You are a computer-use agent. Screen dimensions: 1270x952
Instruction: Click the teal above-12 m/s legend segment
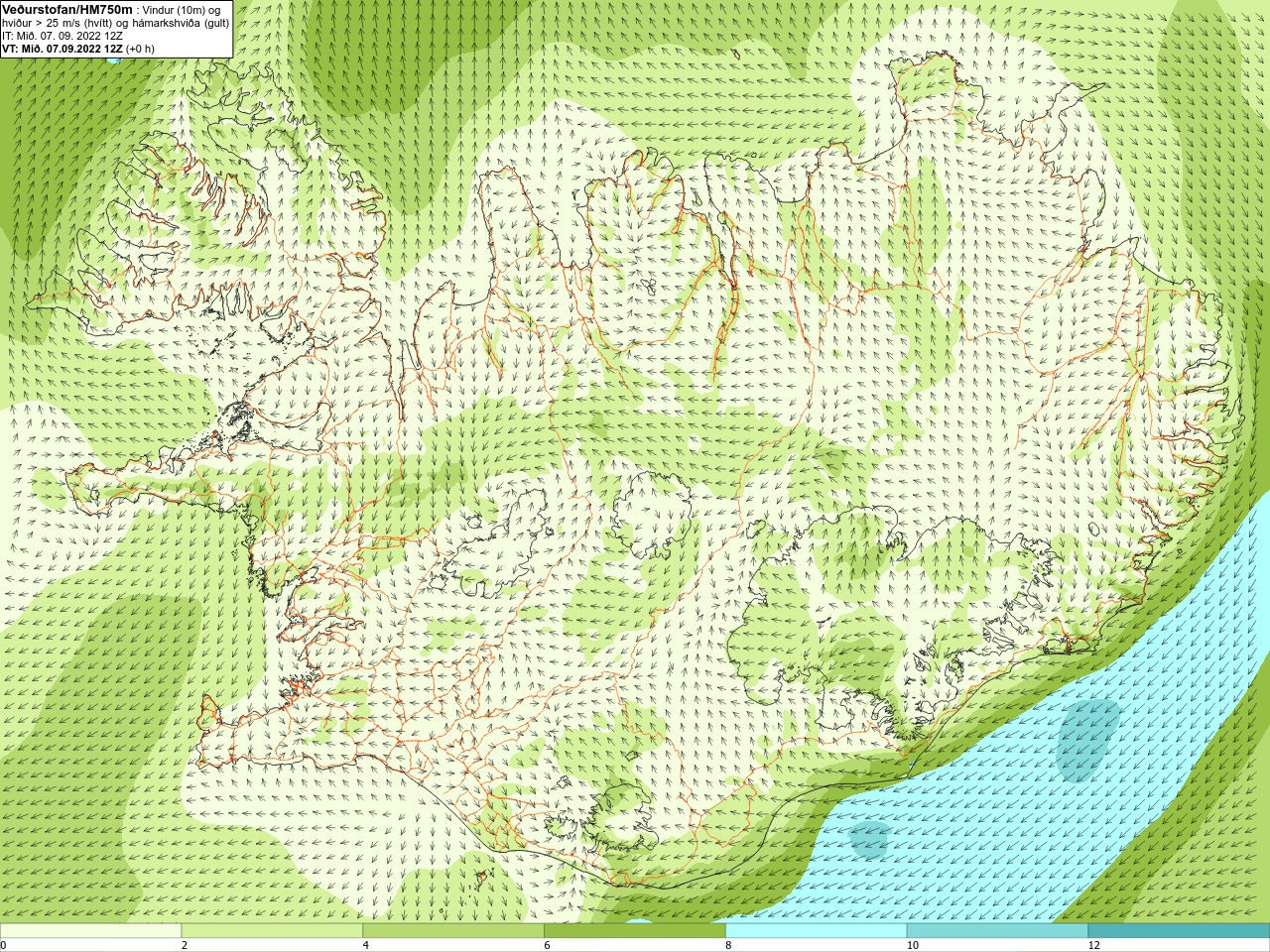[1179, 931]
